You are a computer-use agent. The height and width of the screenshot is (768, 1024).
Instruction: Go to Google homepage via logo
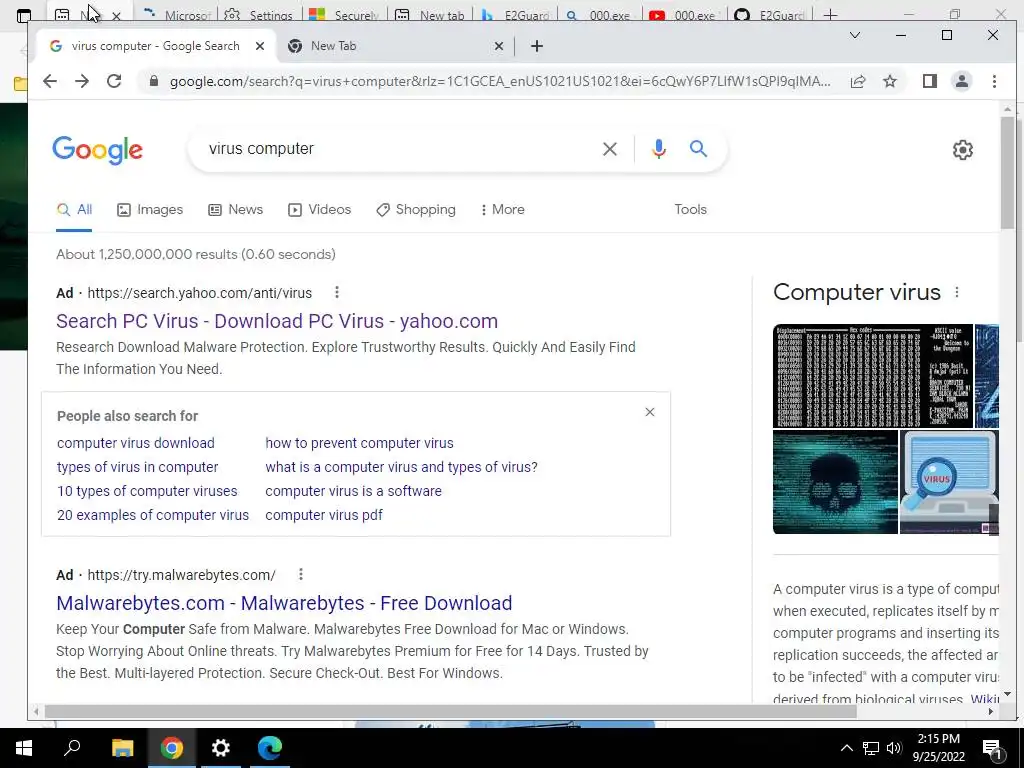tap(97, 150)
